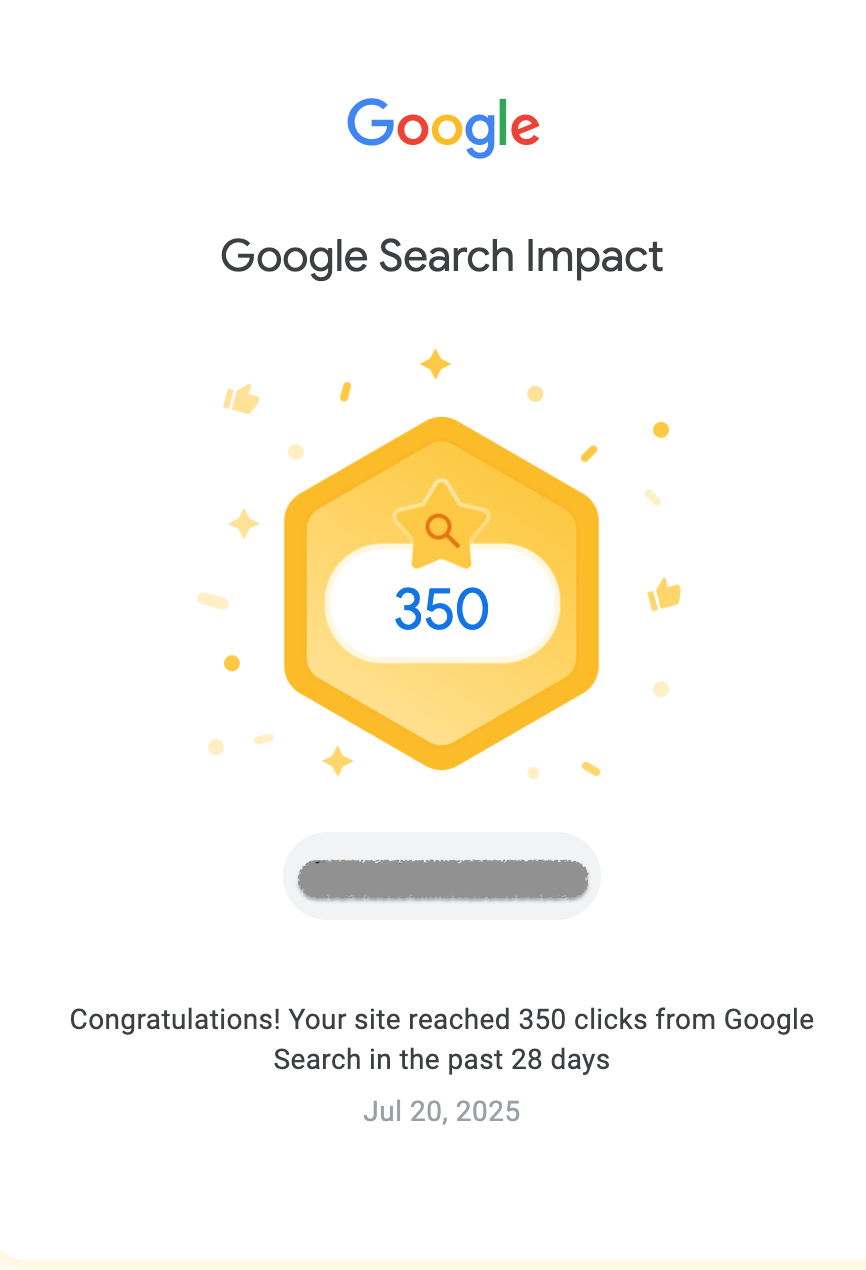
Task: Click the thumbs-up icon left of the badge
Action: 241,400
